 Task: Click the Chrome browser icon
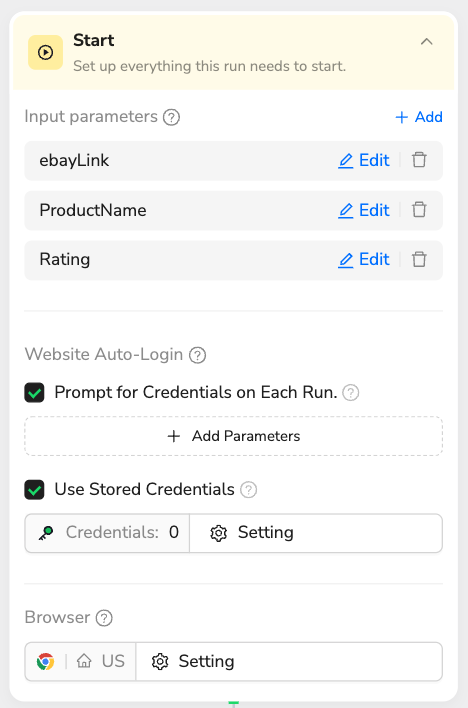45,661
